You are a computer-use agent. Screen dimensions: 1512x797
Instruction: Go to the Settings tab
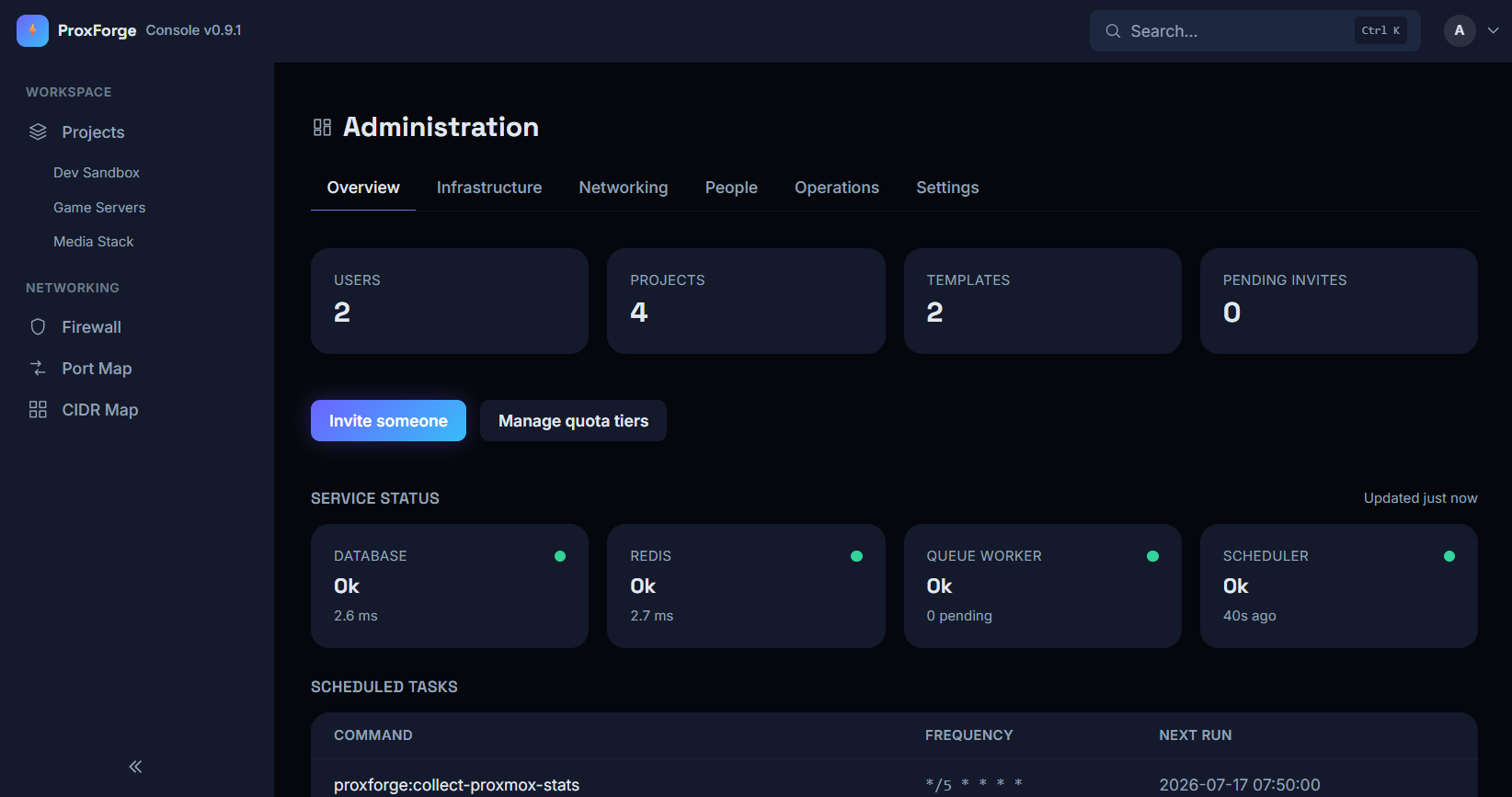click(947, 188)
